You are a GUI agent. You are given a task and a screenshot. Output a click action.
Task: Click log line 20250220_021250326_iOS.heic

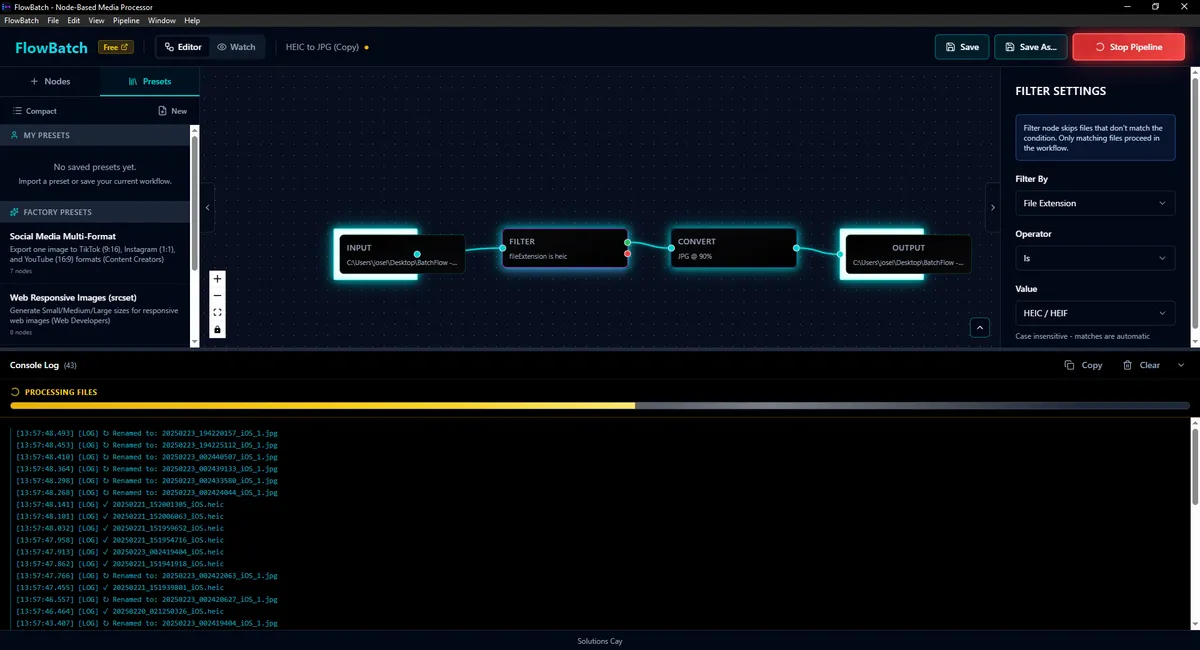click(x=119, y=611)
